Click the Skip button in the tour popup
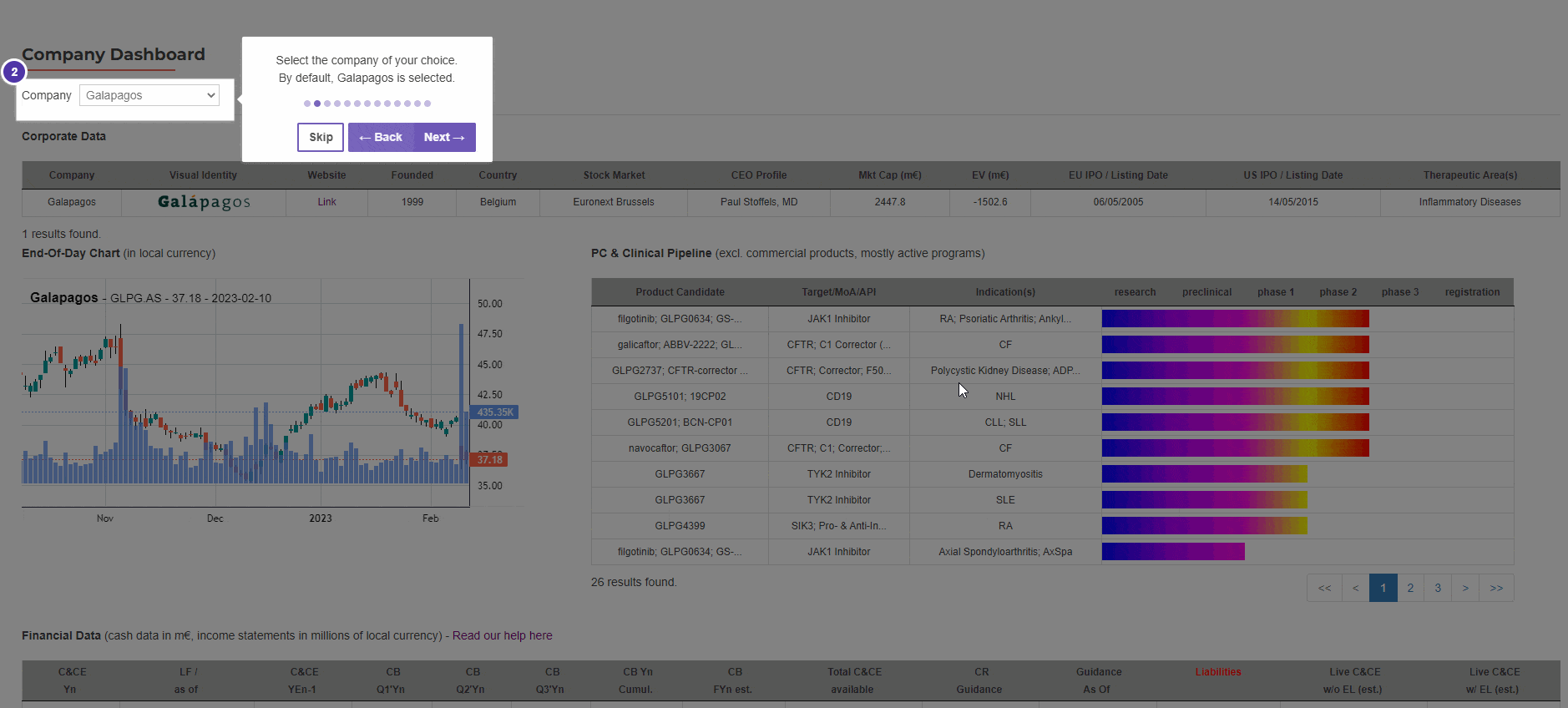Viewport: 1568px width, 708px height. (x=321, y=137)
